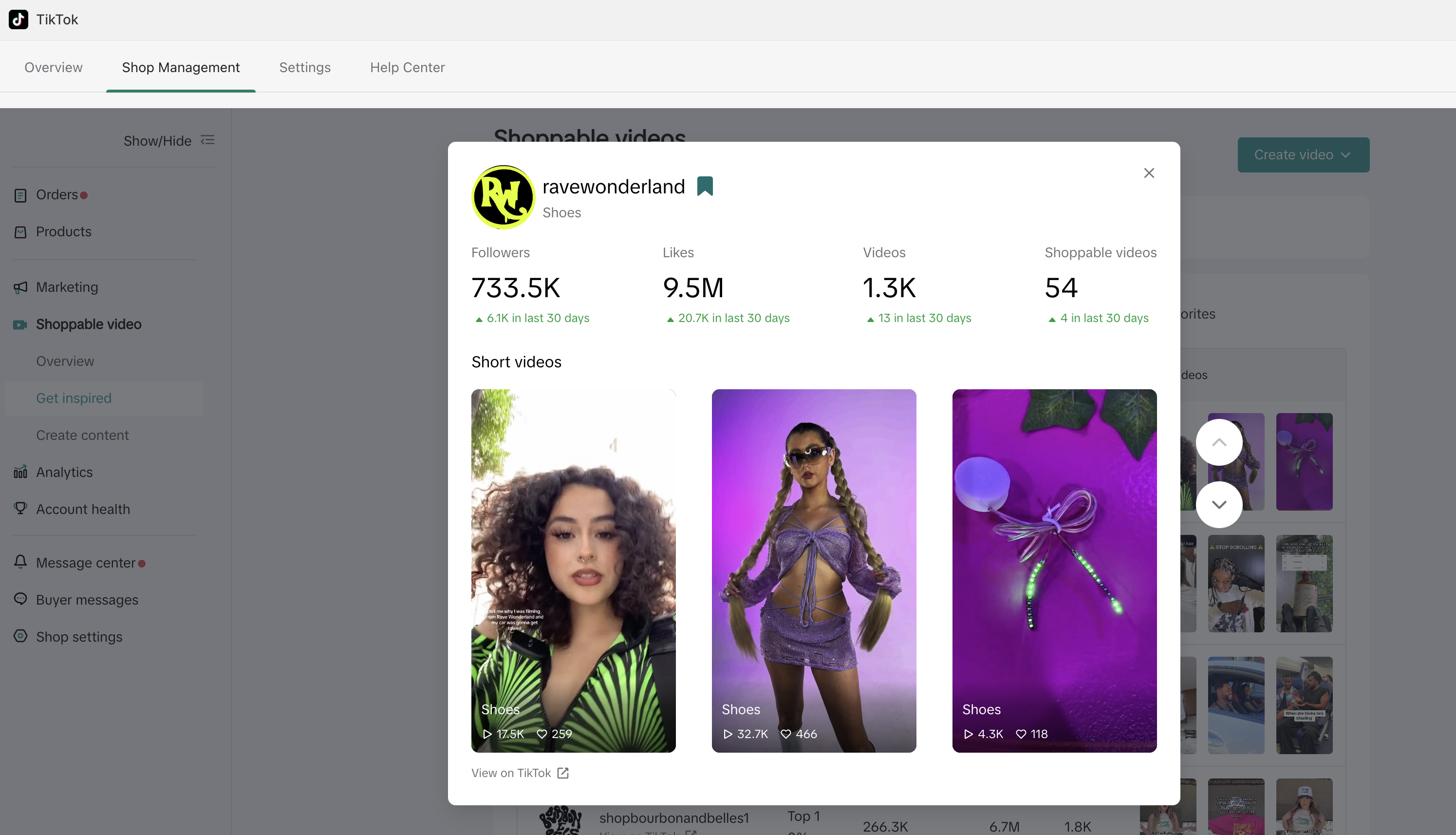Click the down chevron navigation button
1456x835 pixels.
1219,505
